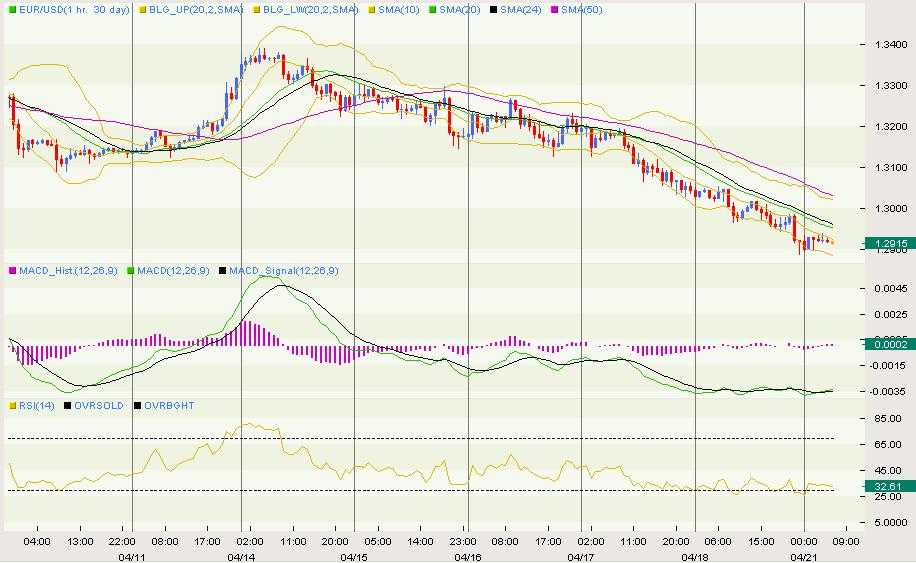The width and height of the screenshot is (916, 563).
Task: Click the RSI value tag 32.61
Action: 890,486
